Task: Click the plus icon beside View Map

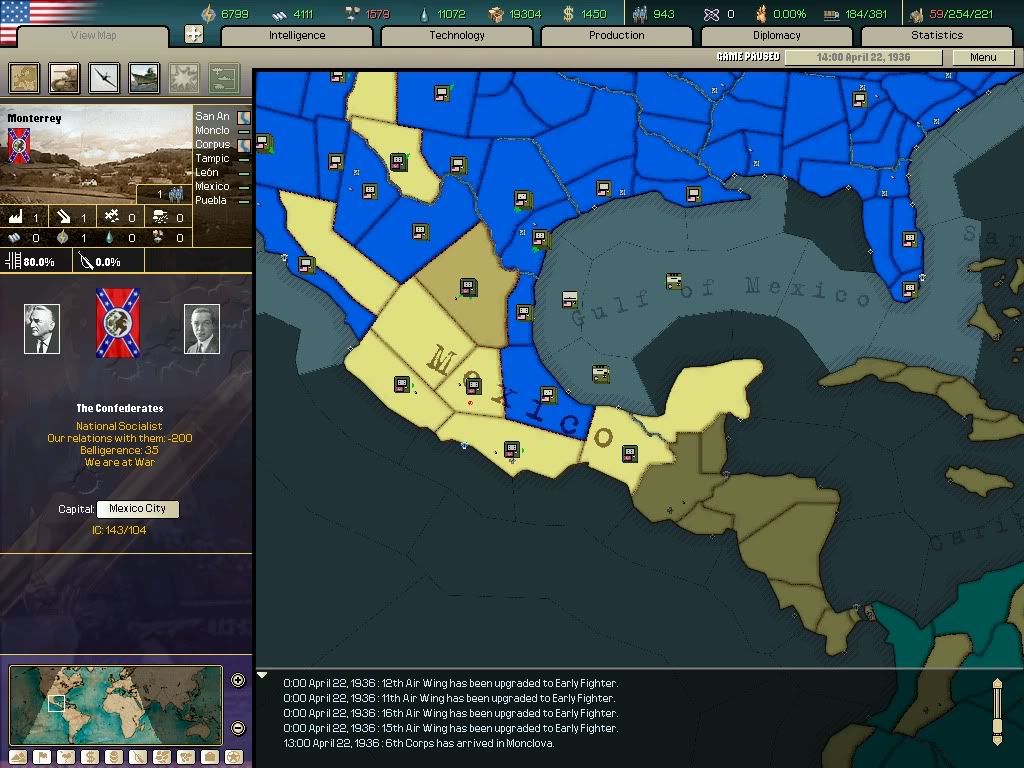Action: pos(194,34)
